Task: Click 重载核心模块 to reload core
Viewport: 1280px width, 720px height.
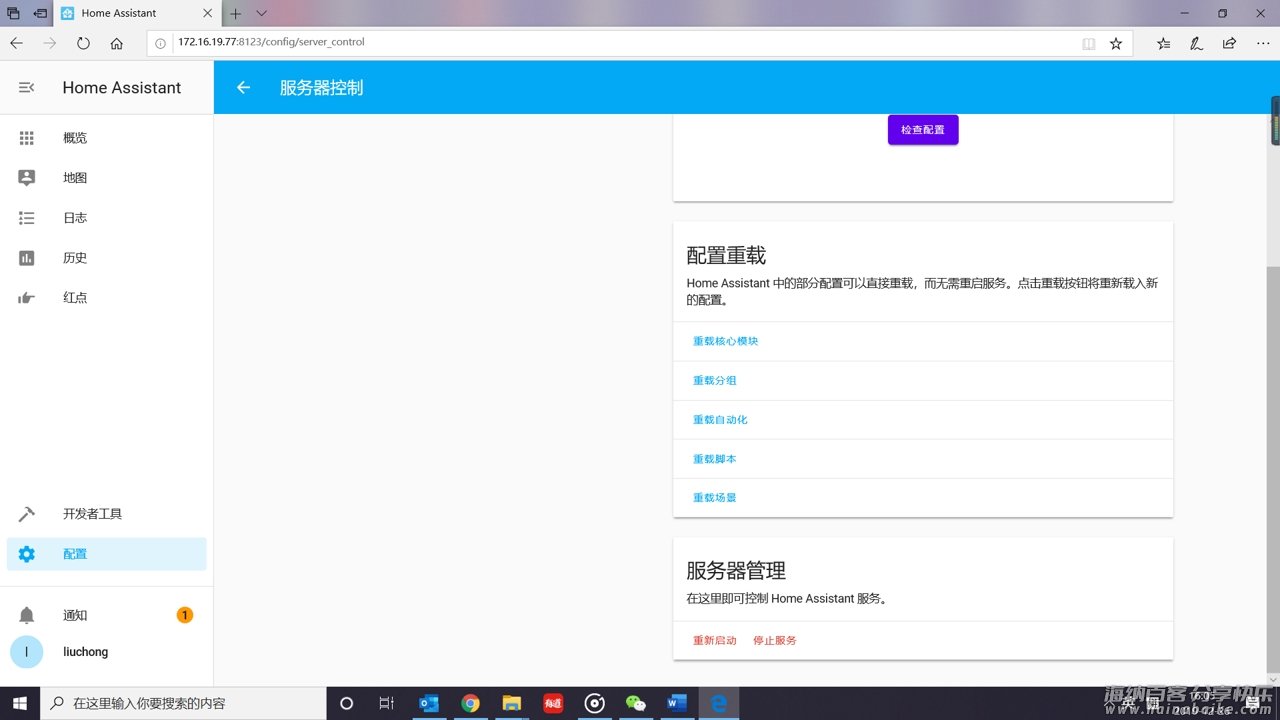Action: click(x=726, y=341)
